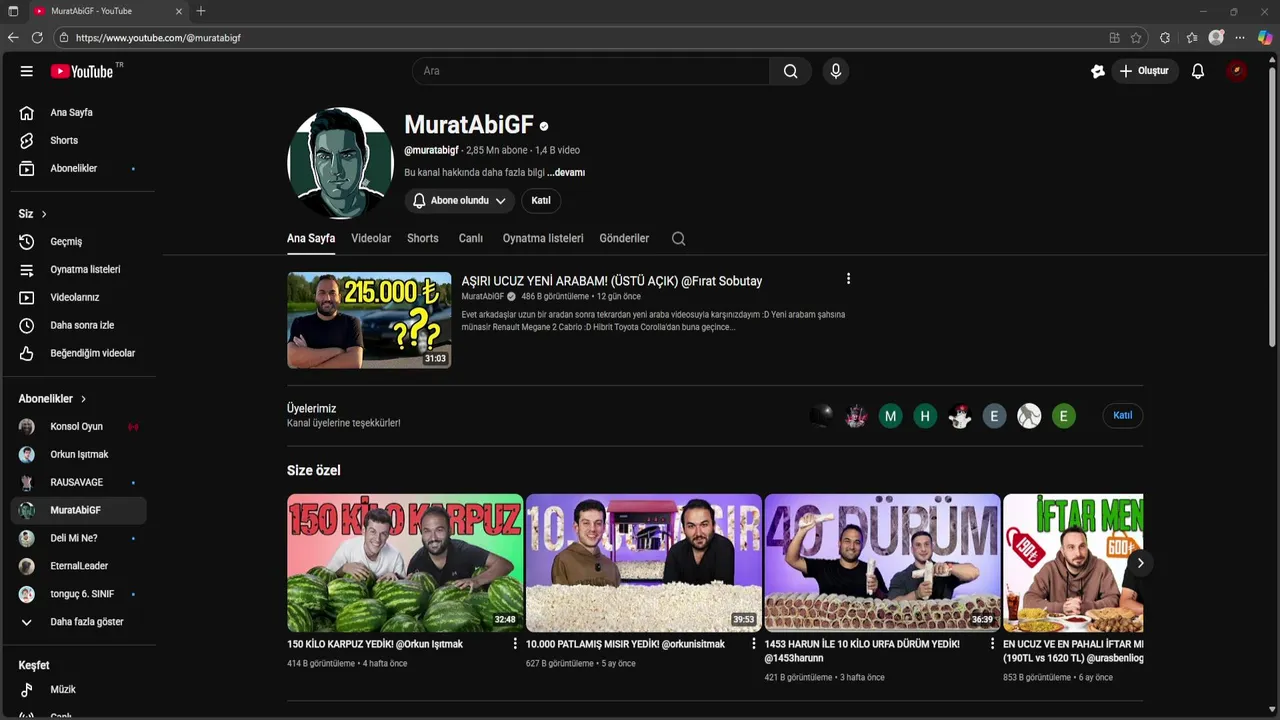Viewport: 1280px width, 720px height.
Task: Open EternalLeader subscription channel
Action: pyautogui.click(x=79, y=566)
